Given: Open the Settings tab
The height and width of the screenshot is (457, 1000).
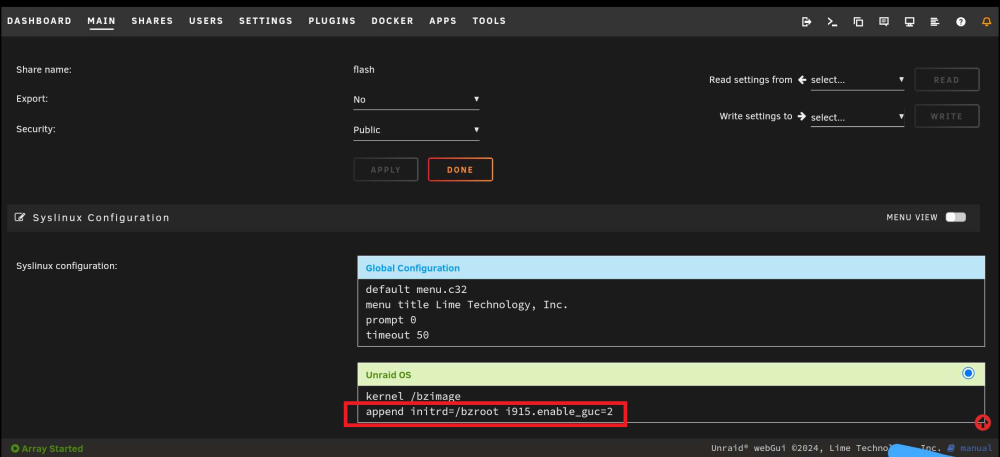Looking at the screenshot, I should tap(266, 21).
